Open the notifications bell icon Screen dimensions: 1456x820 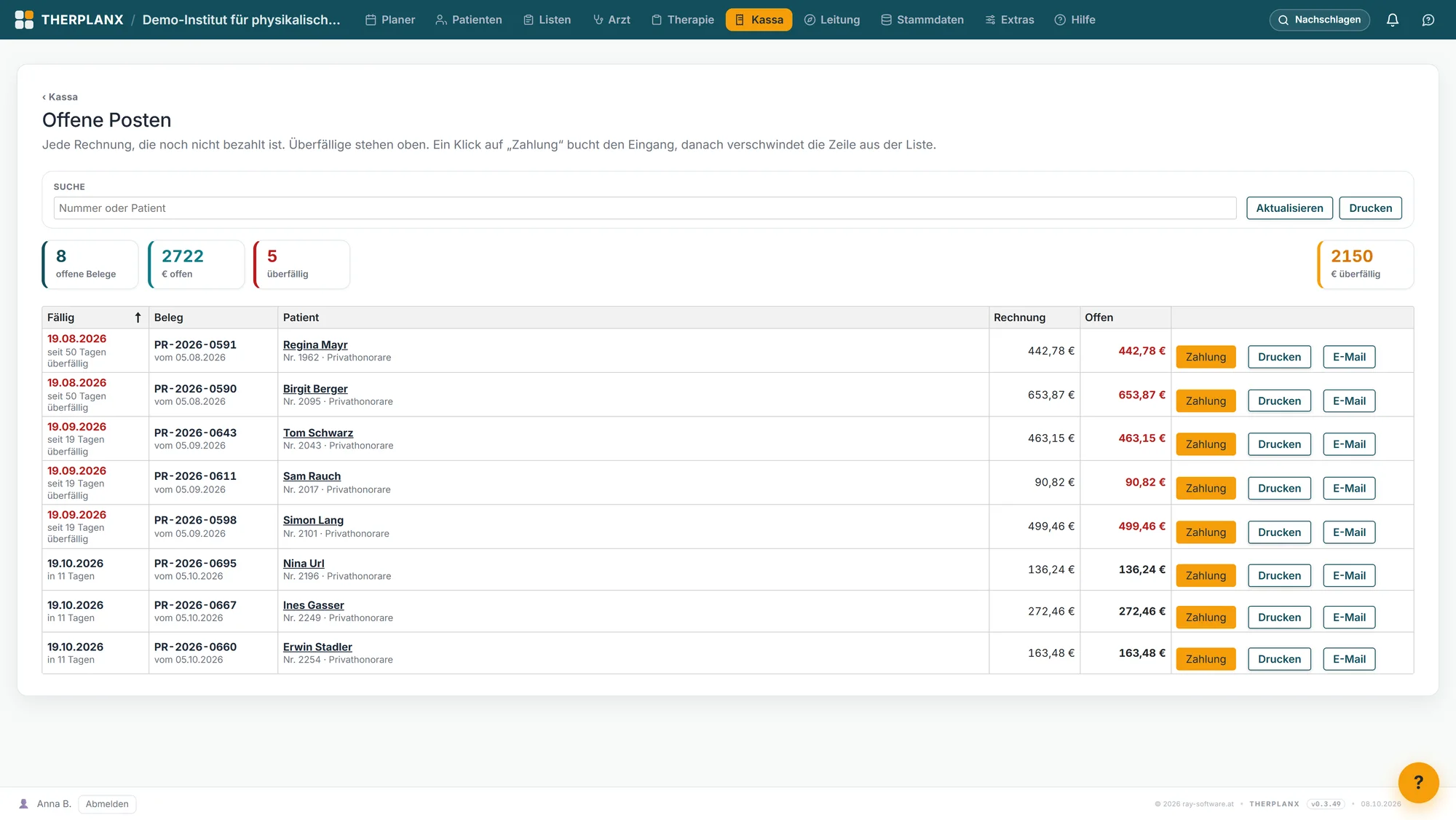1392,20
